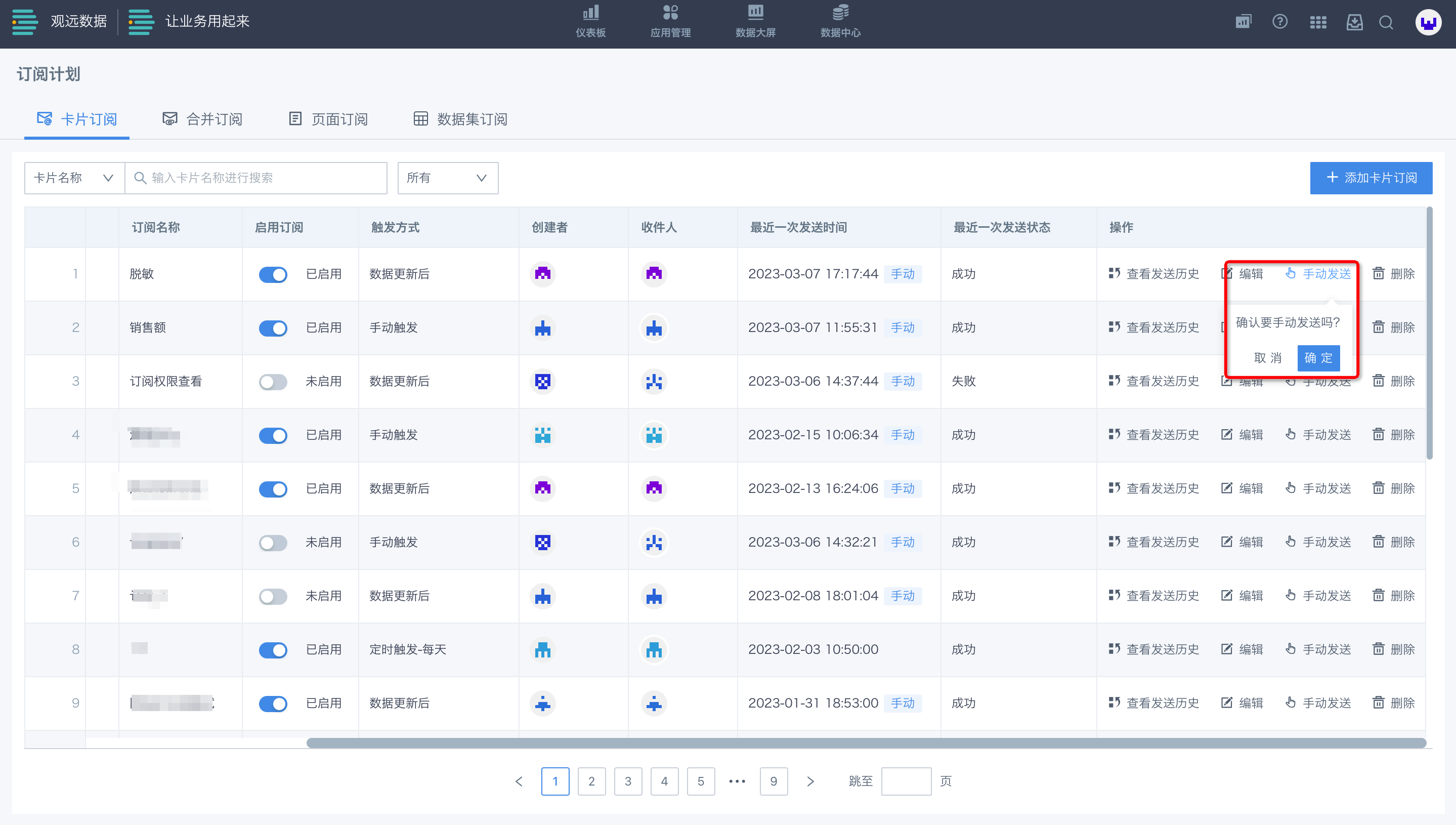Image resolution: width=1456 pixels, height=825 pixels.
Task: Go to 数据大屏 in top navigation
Action: click(755, 22)
